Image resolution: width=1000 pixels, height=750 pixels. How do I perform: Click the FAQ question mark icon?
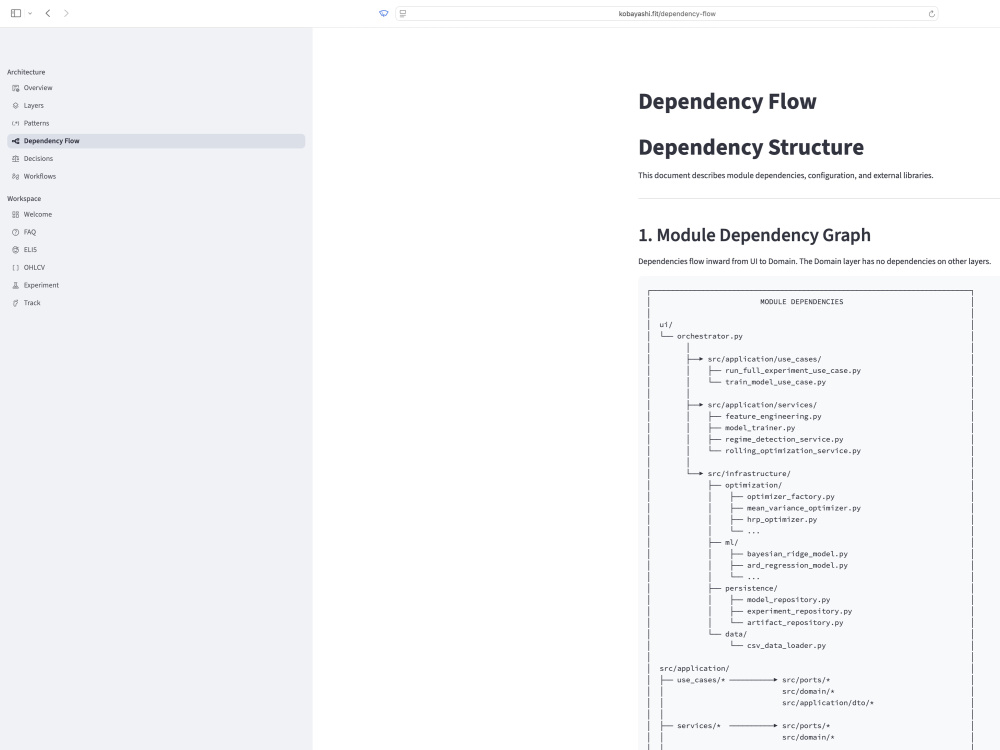click(x=15, y=232)
